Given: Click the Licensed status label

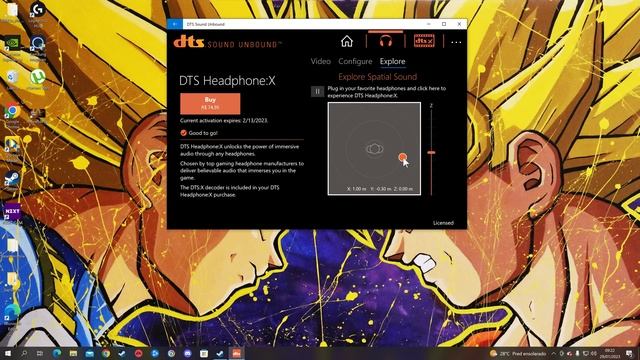Looking at the screenshot, I should click(443, 223).
